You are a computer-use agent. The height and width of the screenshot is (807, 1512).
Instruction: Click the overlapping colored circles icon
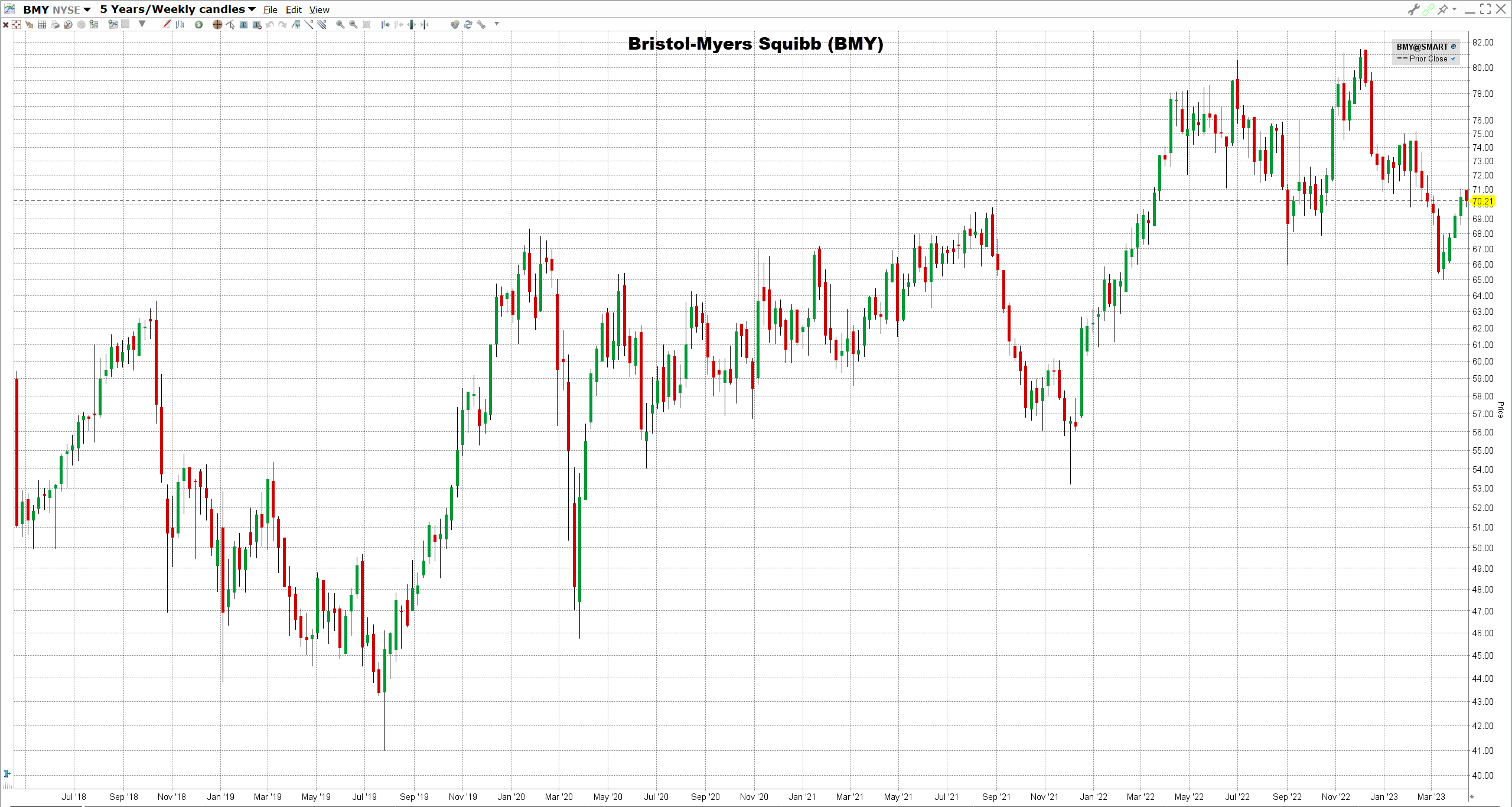(x=454, y=24)
